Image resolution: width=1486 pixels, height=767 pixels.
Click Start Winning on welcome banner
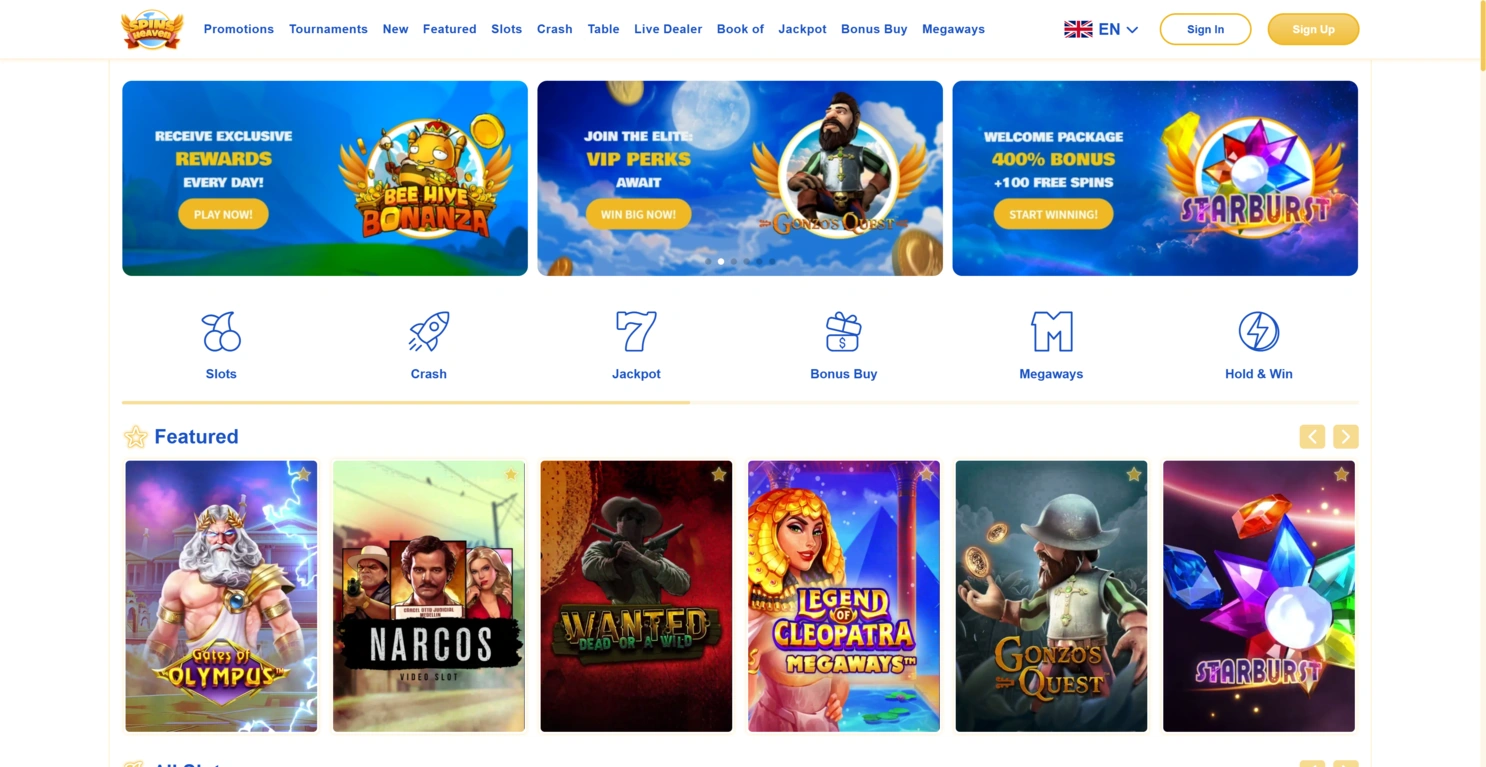(x=1053, y=214)
